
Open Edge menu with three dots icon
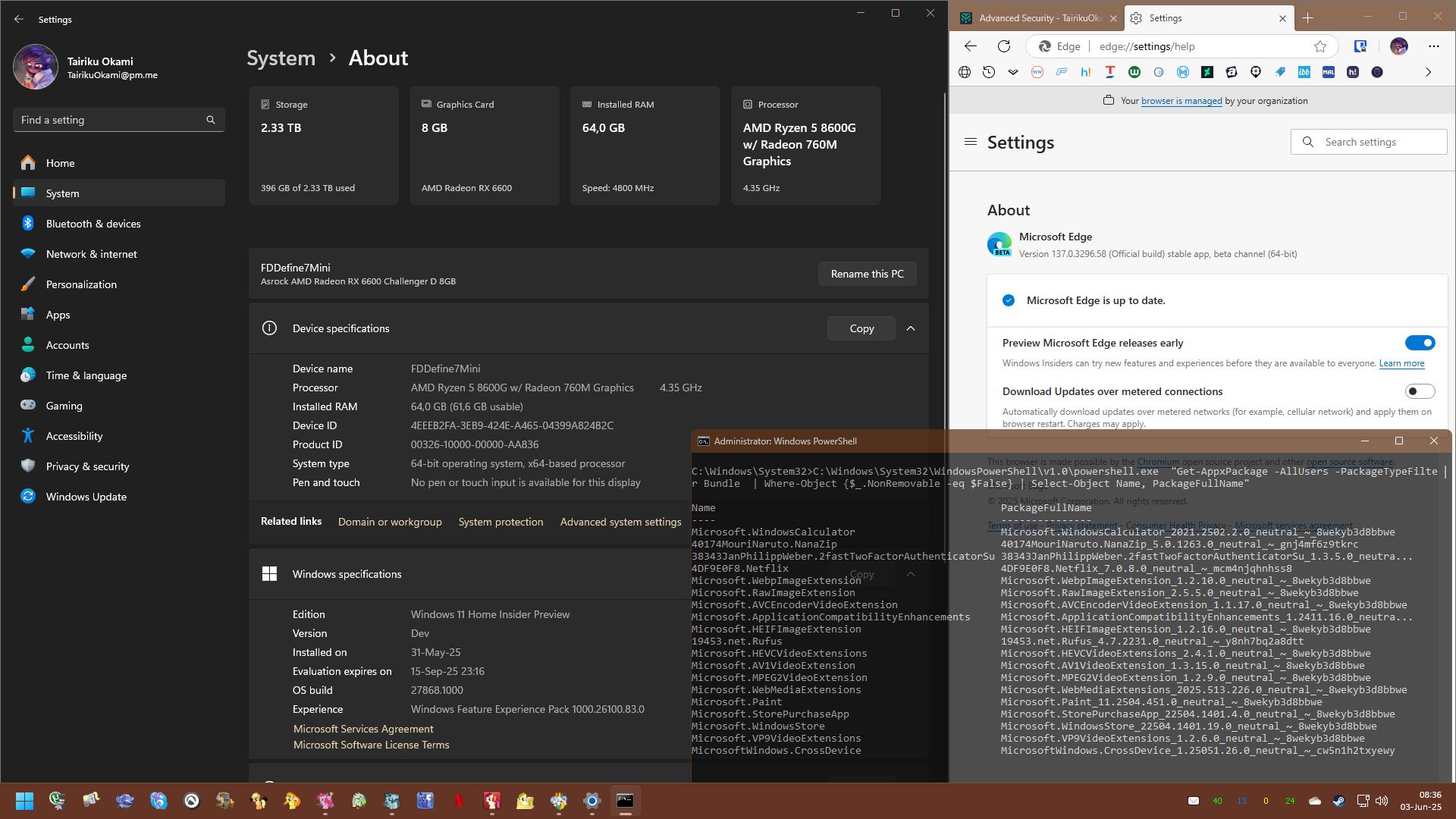[1433, 46]
